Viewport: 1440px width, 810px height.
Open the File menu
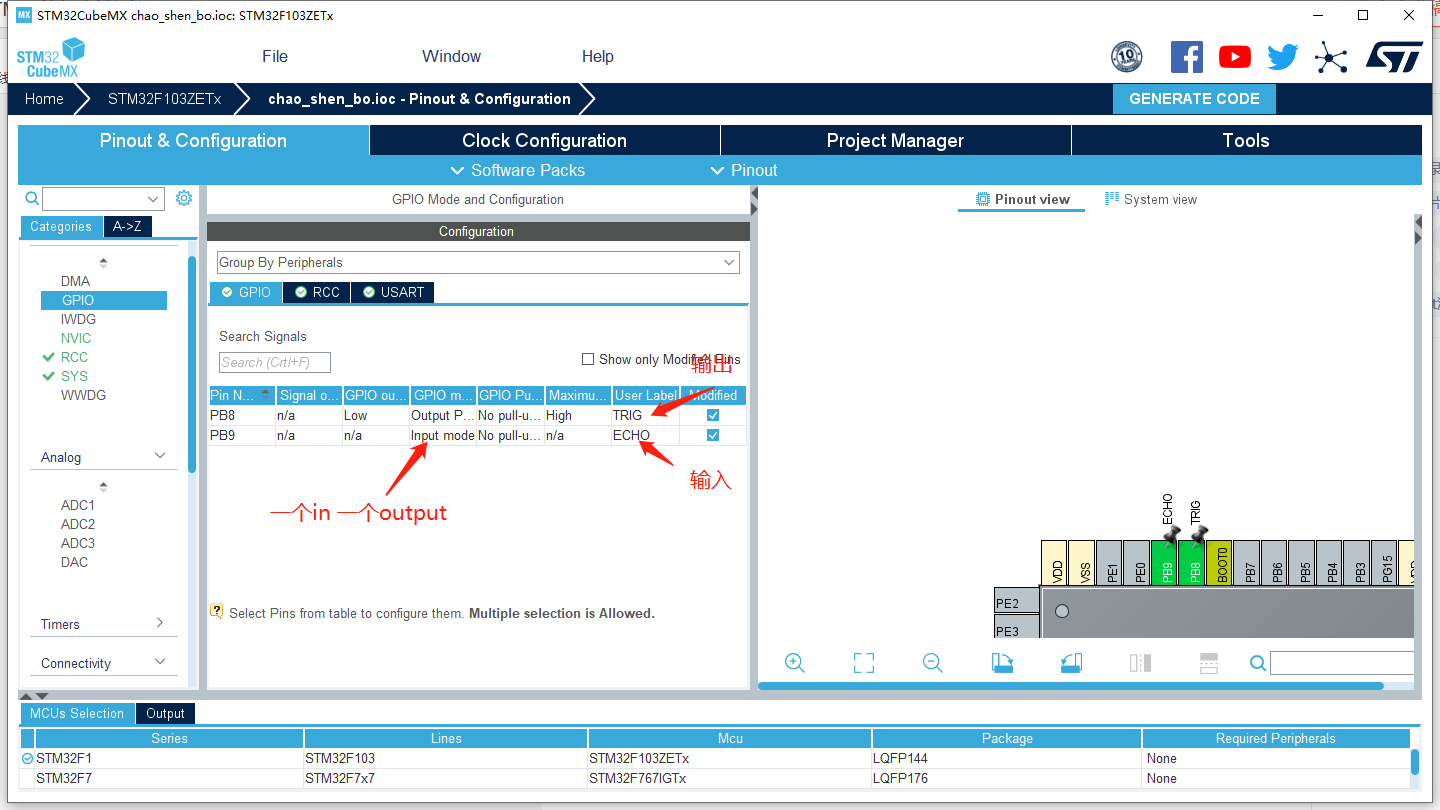pos(275,57)
